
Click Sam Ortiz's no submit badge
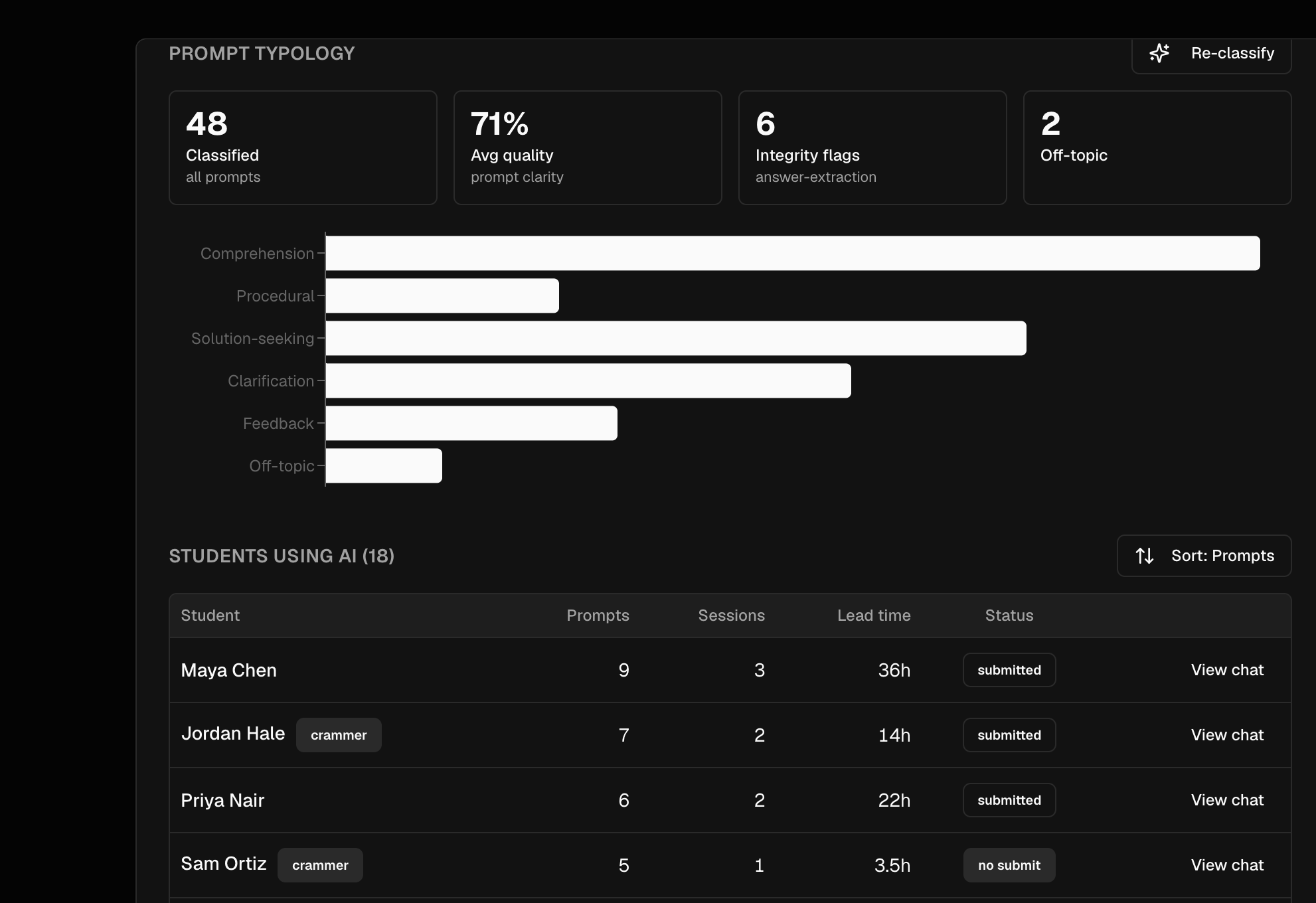(x=1009, y=865)
